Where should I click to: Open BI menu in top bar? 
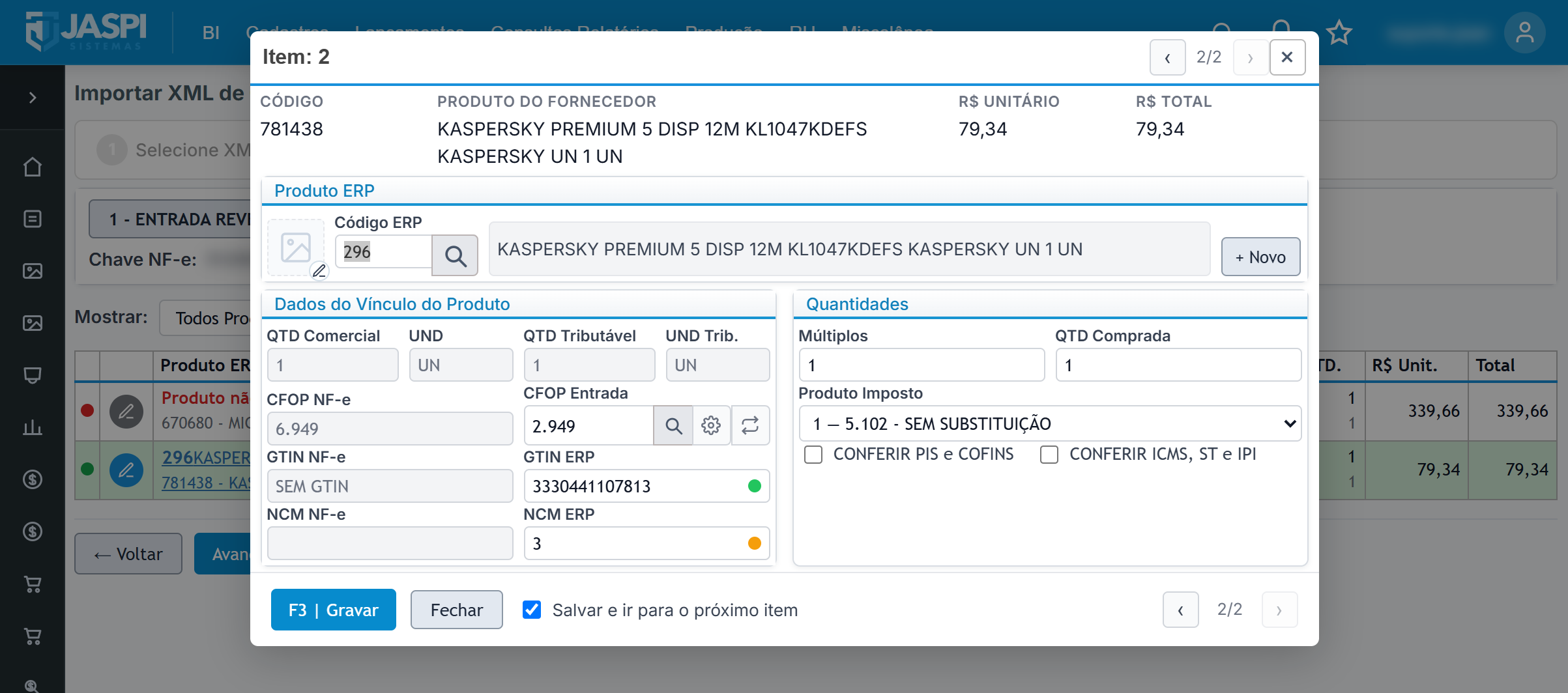click(x=211, y=33)
